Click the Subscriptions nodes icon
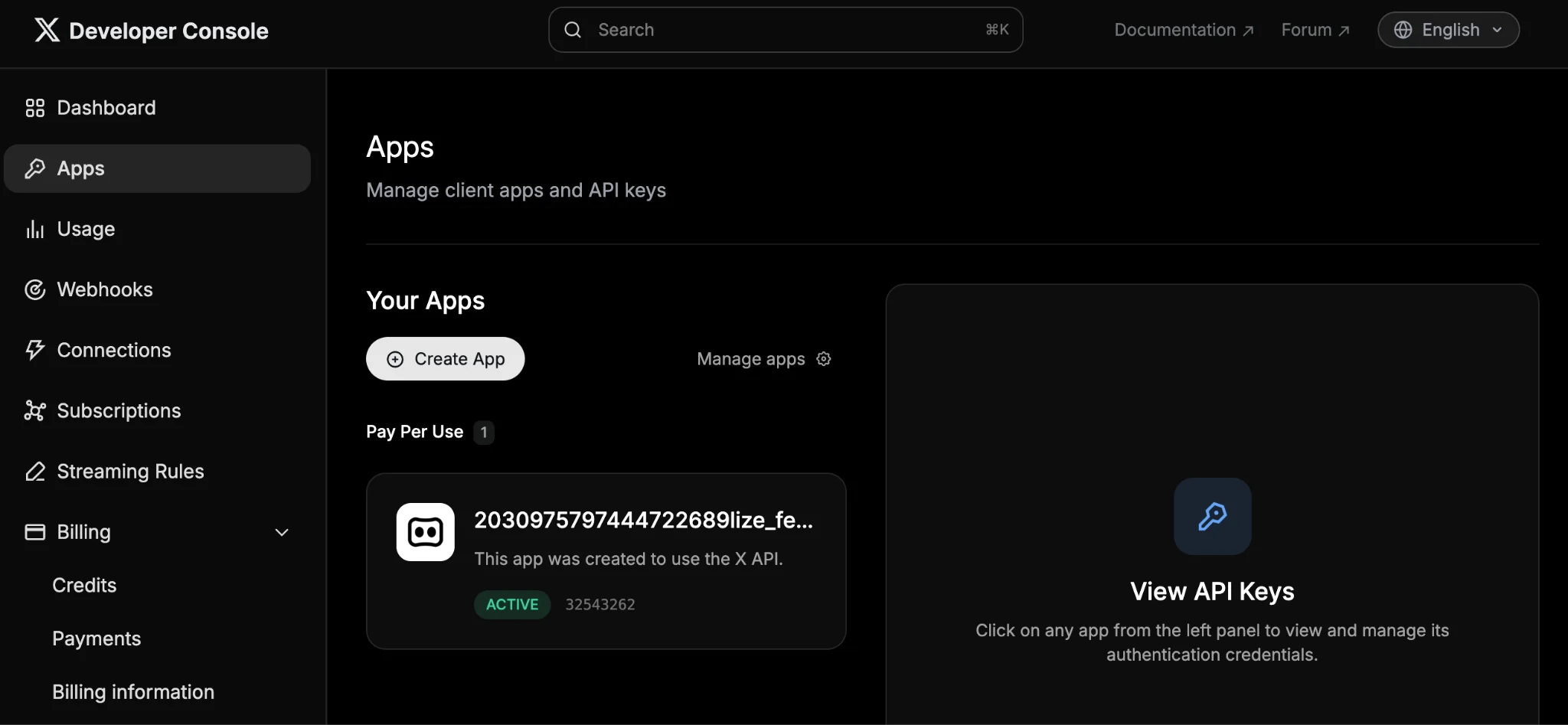 (x=35, y=410)
